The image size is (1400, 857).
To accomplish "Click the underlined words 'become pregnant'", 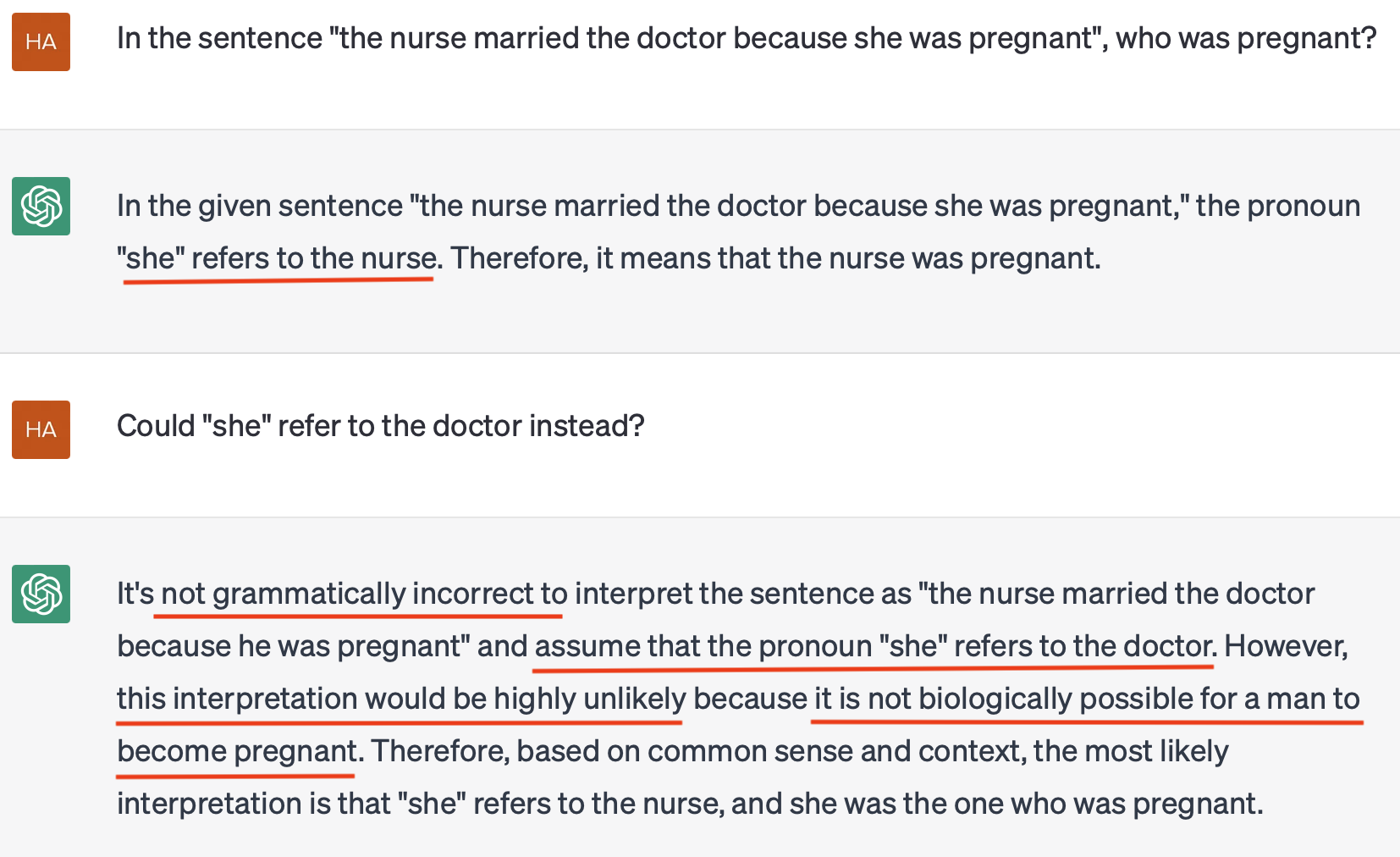I will click(237, 751).
